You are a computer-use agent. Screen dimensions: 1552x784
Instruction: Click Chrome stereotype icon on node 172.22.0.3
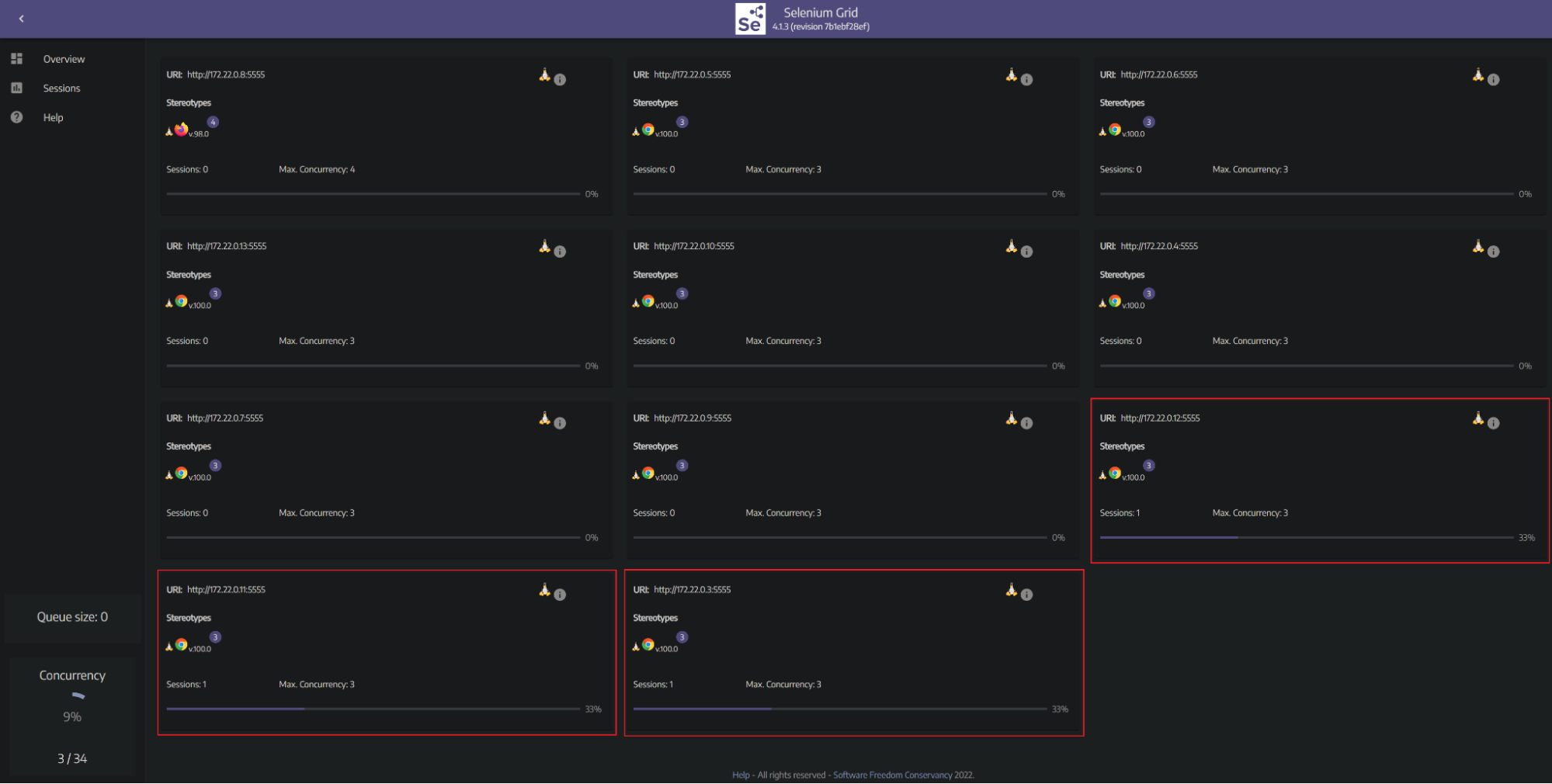648,644
